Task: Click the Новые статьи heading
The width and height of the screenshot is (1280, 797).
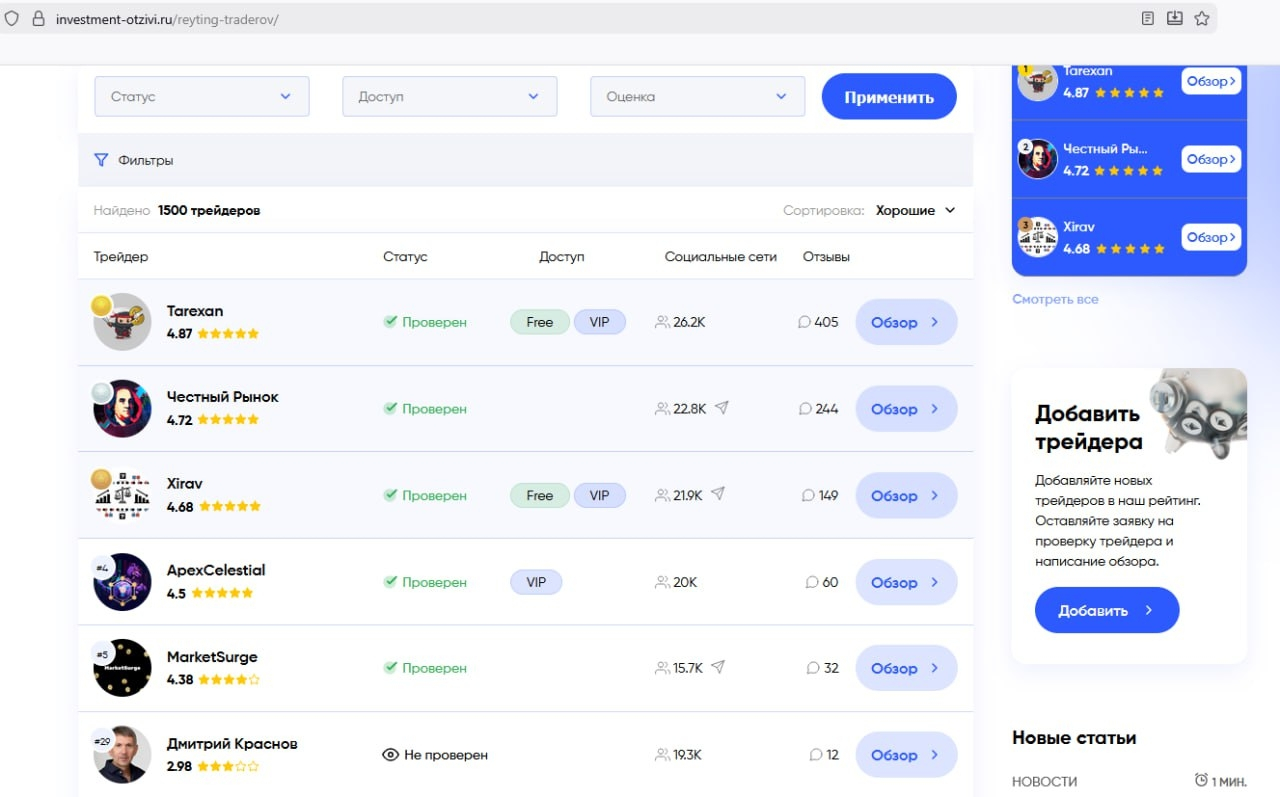Action: tap(1074, 738)
